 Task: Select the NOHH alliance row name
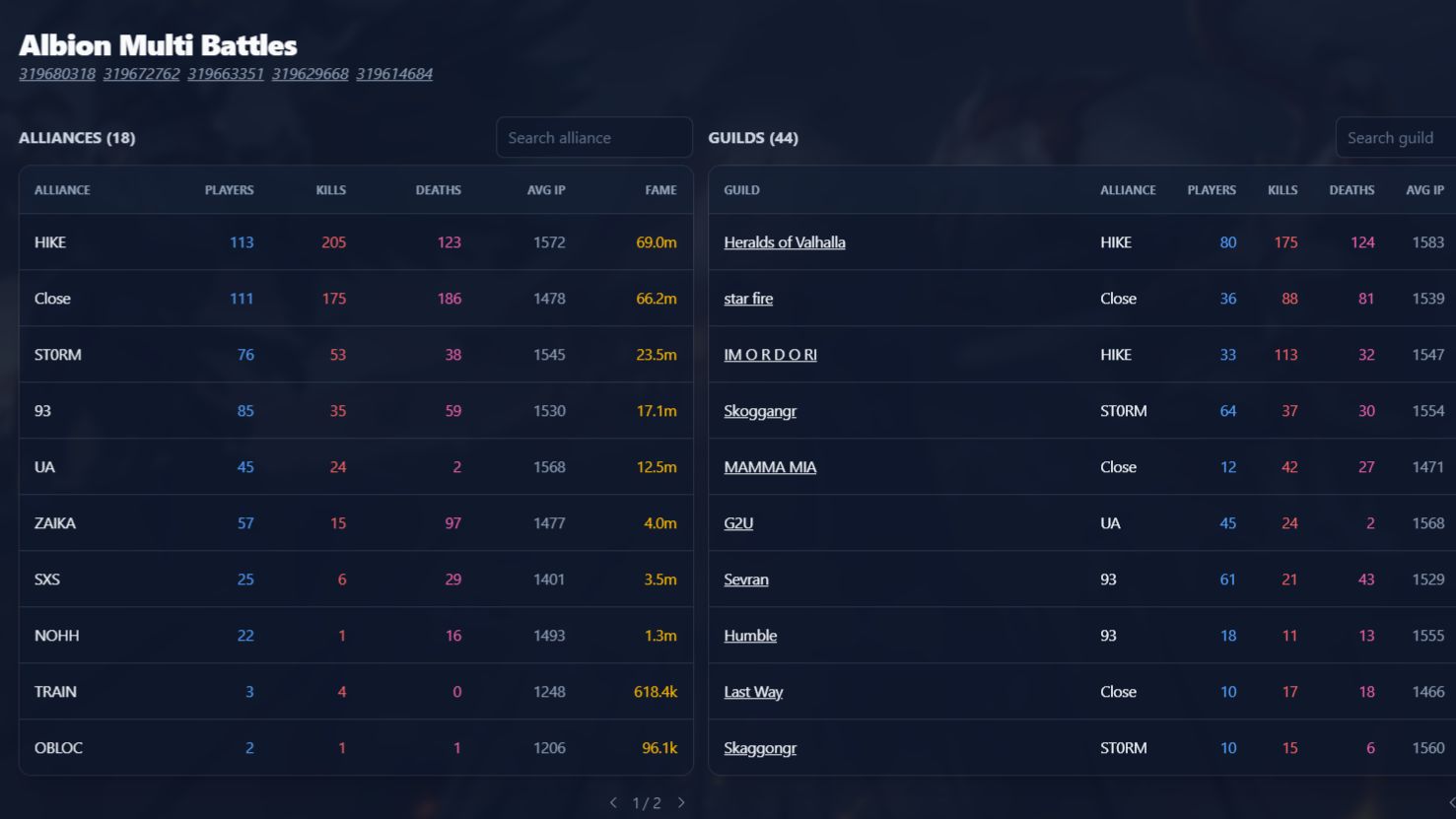[57, 636]
